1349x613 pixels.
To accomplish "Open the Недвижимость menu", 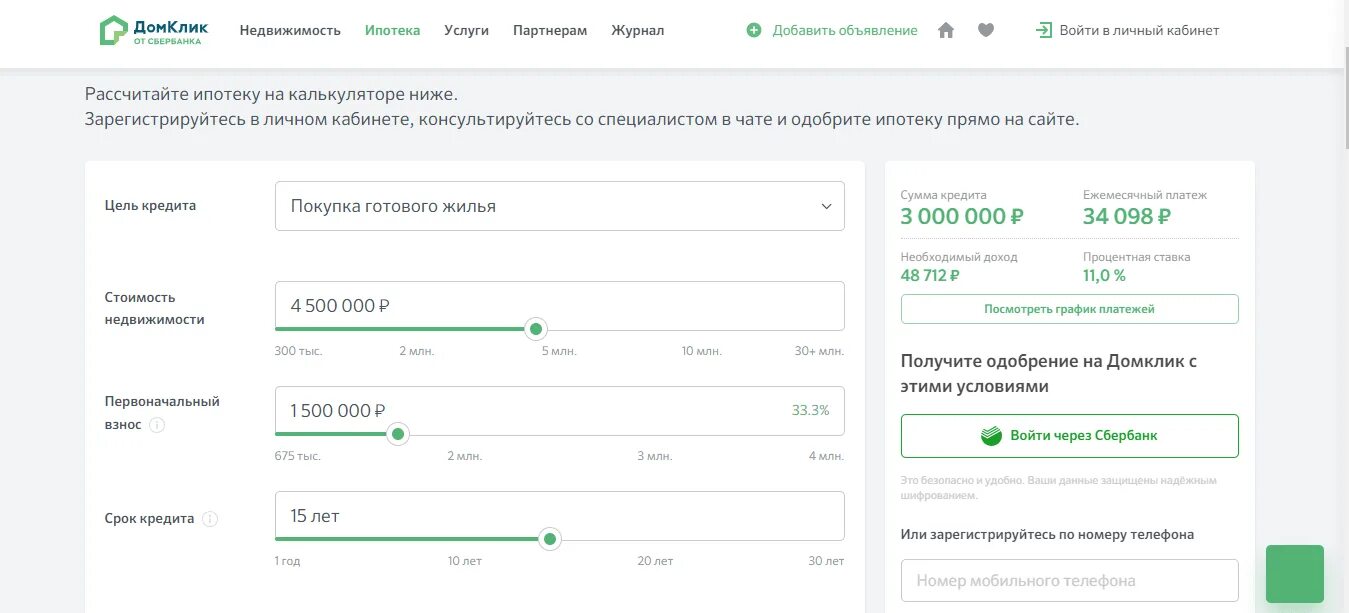I will [290, 30].
